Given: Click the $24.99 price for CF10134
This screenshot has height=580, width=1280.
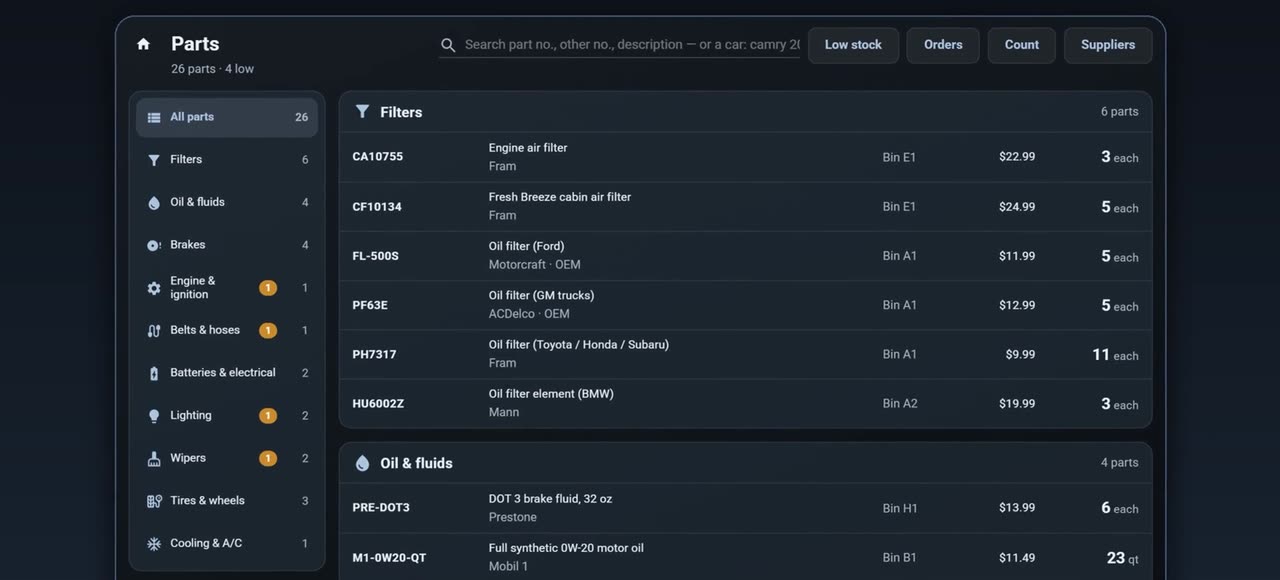Looking at the screenshot, I should [x=1017, y=207].
